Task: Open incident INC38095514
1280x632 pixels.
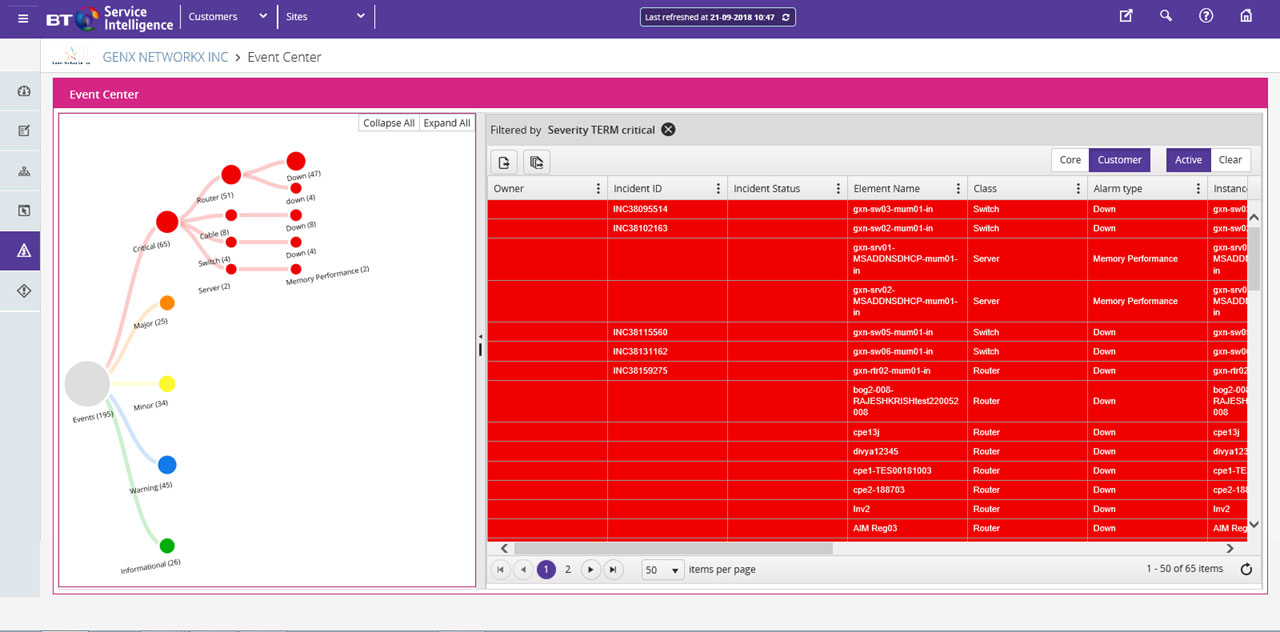Action: click(x=640, y=209)
